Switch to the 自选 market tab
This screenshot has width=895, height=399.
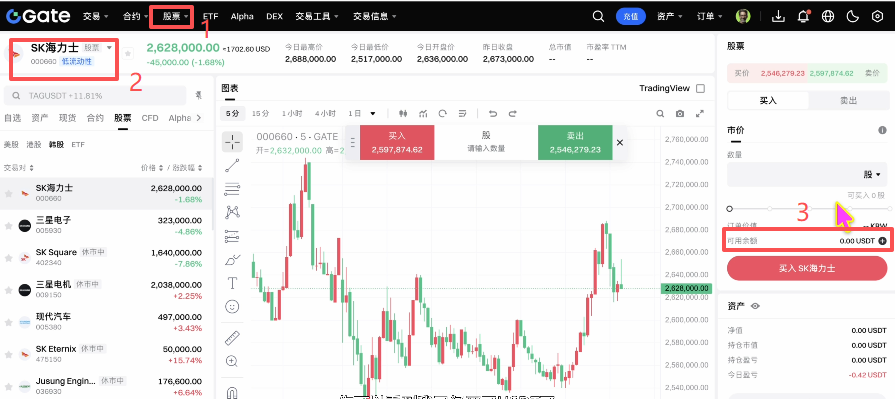[13, 118]
